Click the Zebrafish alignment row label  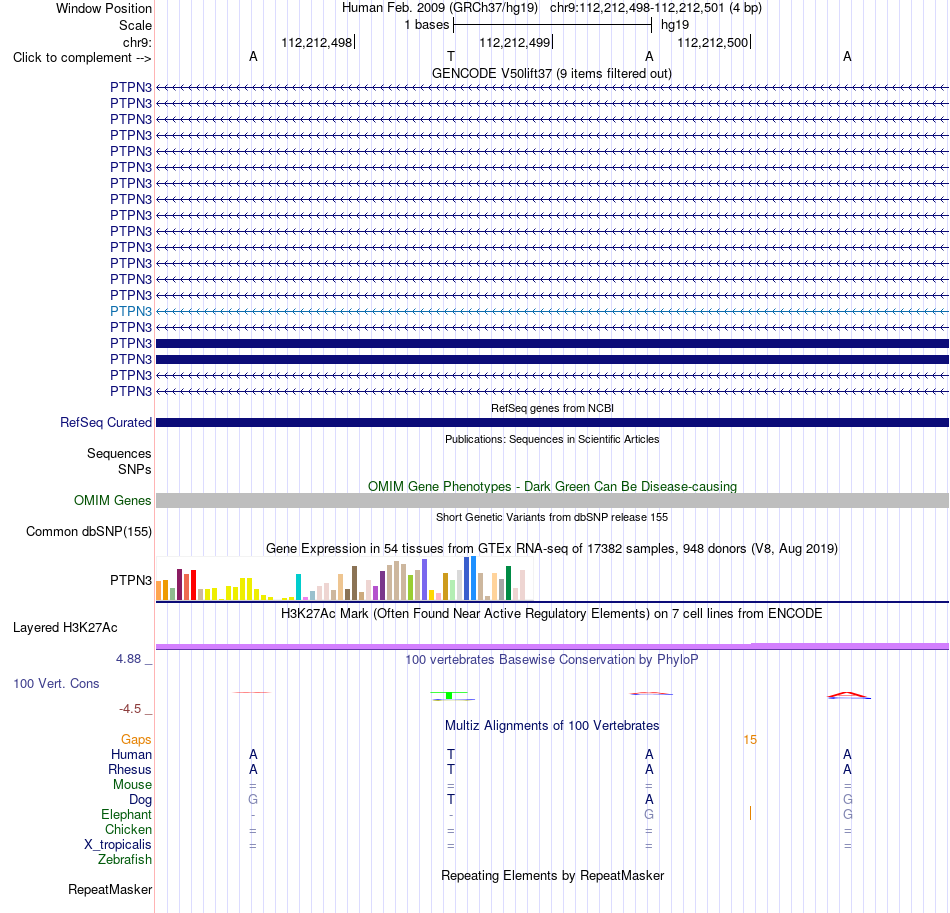pos(125,859)
